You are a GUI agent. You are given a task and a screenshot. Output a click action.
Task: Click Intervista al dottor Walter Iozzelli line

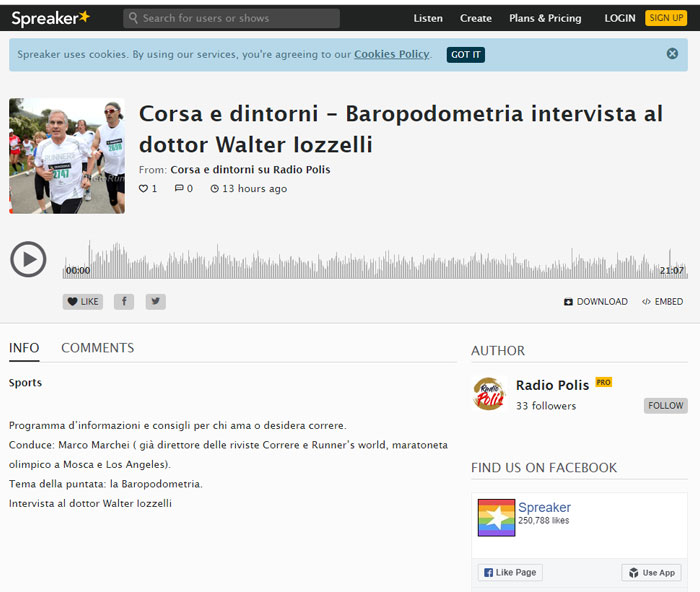90,504
